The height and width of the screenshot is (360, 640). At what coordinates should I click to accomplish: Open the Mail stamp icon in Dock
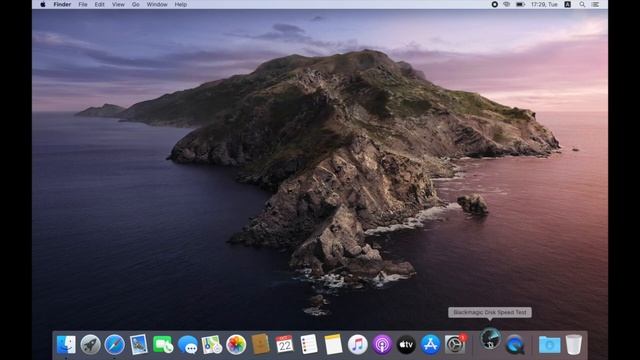[x=139, y=345]
